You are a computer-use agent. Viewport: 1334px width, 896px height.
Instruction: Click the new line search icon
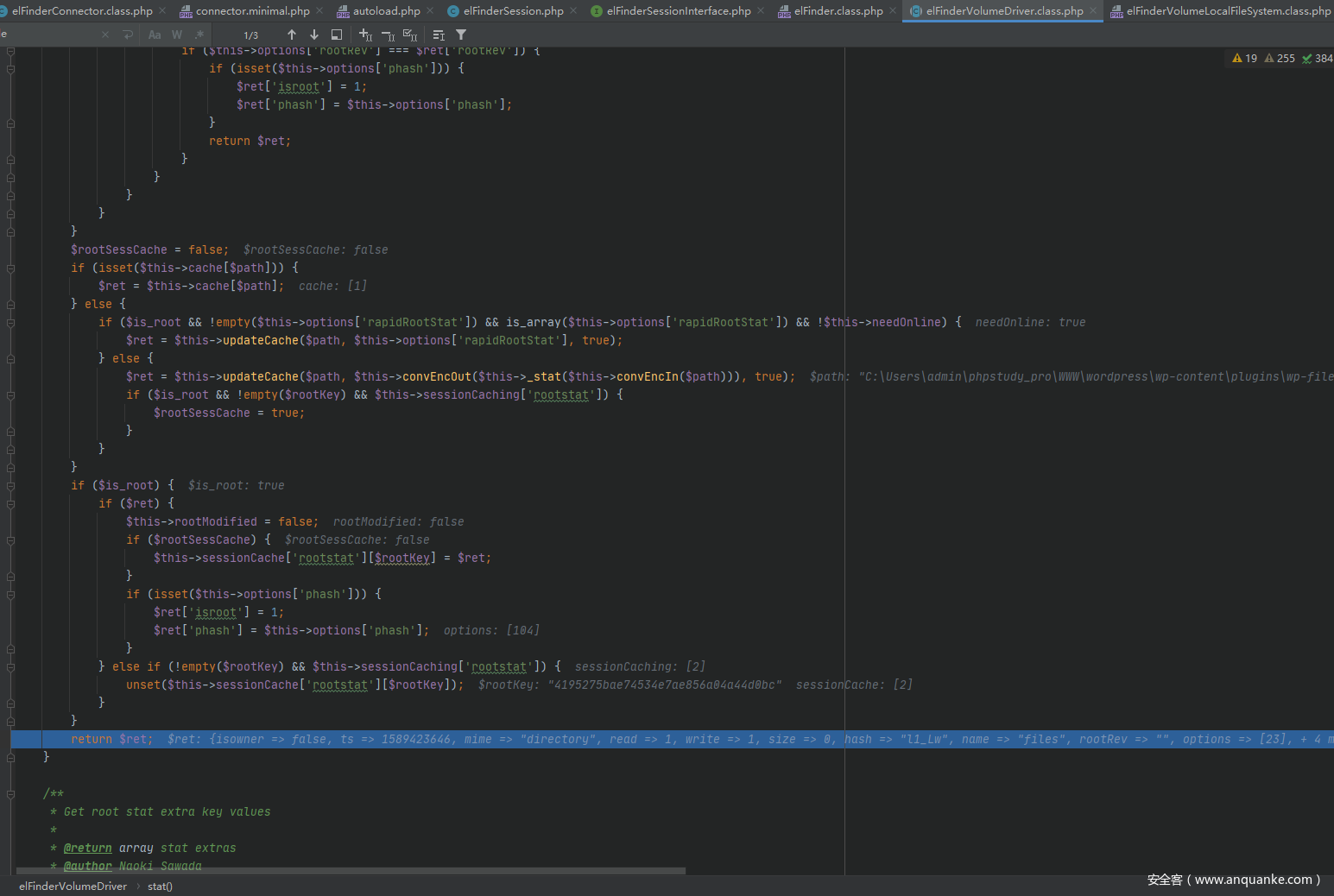[x=128, y=35]
